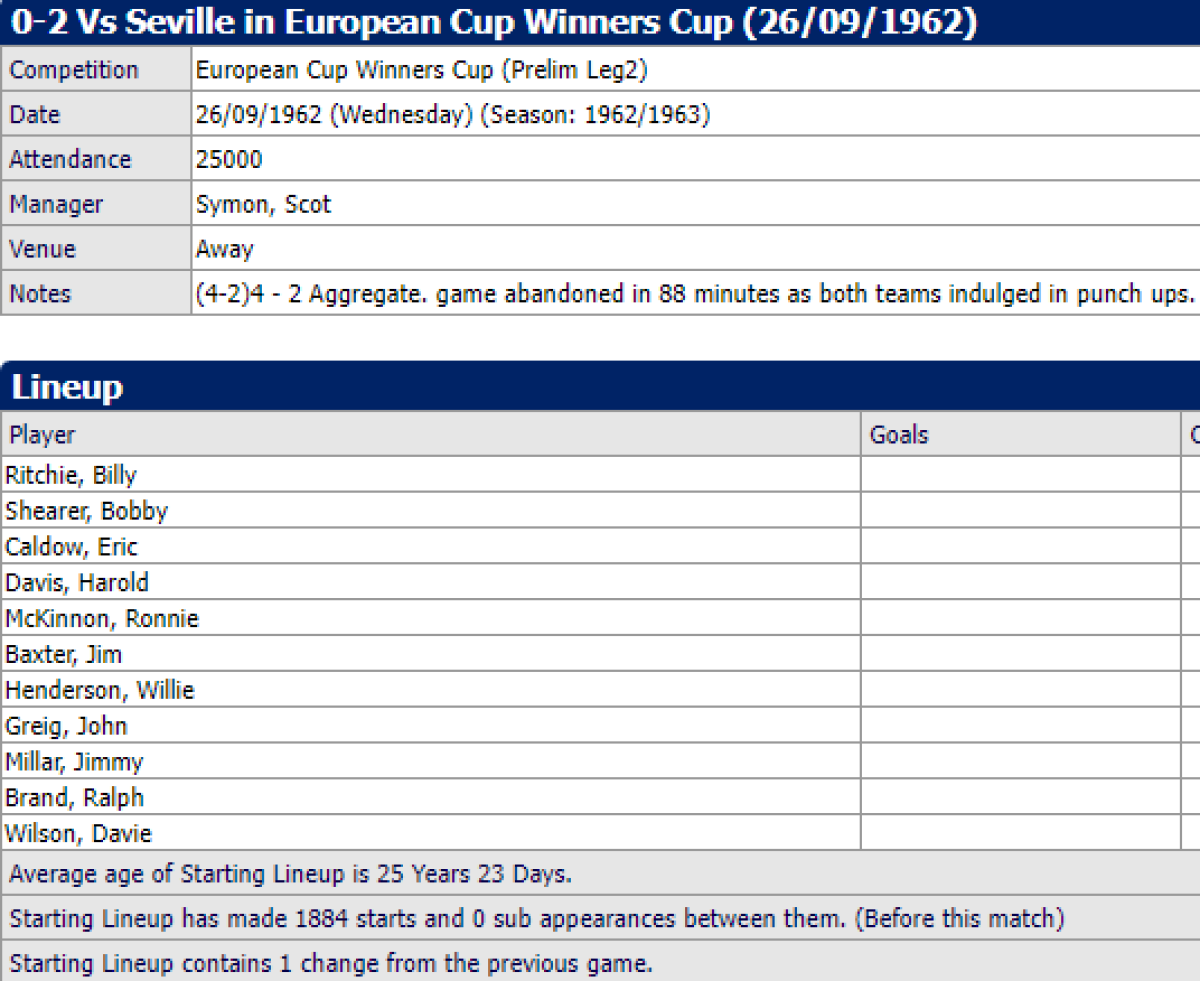
Task: Click Davis, Harold in lineup table
Action: 77,582
